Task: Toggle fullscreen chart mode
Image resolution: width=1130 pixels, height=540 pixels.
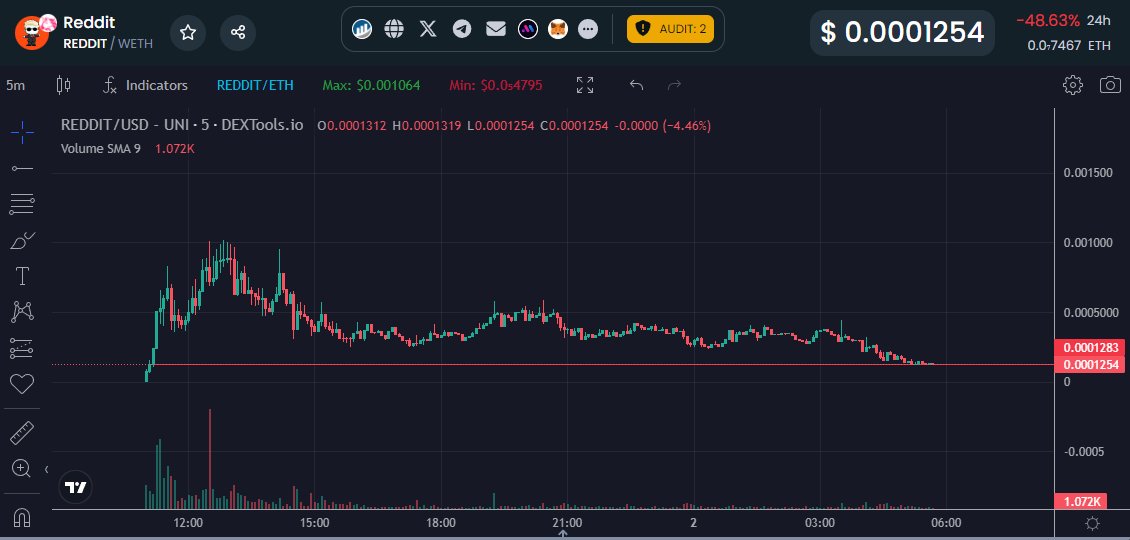Action: [x=585, y=85]
